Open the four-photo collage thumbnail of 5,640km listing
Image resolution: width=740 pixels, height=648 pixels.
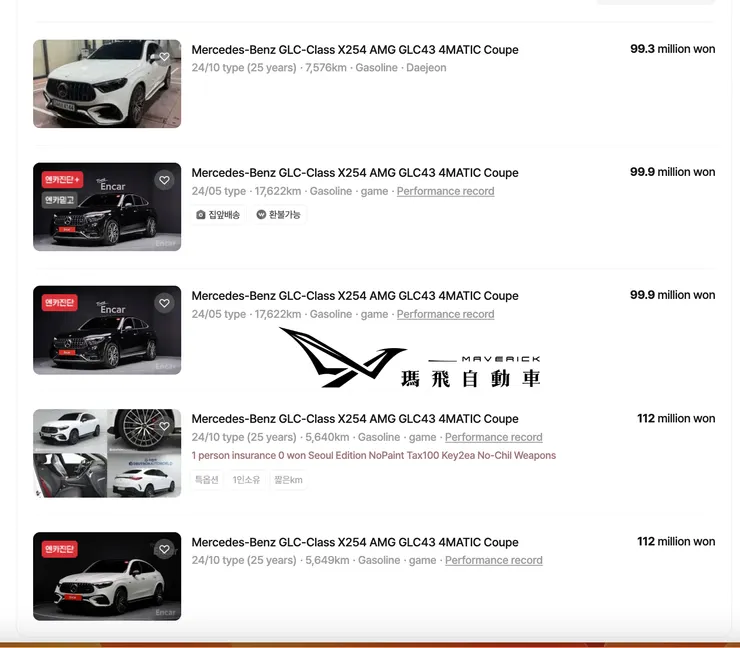(107, 453)
